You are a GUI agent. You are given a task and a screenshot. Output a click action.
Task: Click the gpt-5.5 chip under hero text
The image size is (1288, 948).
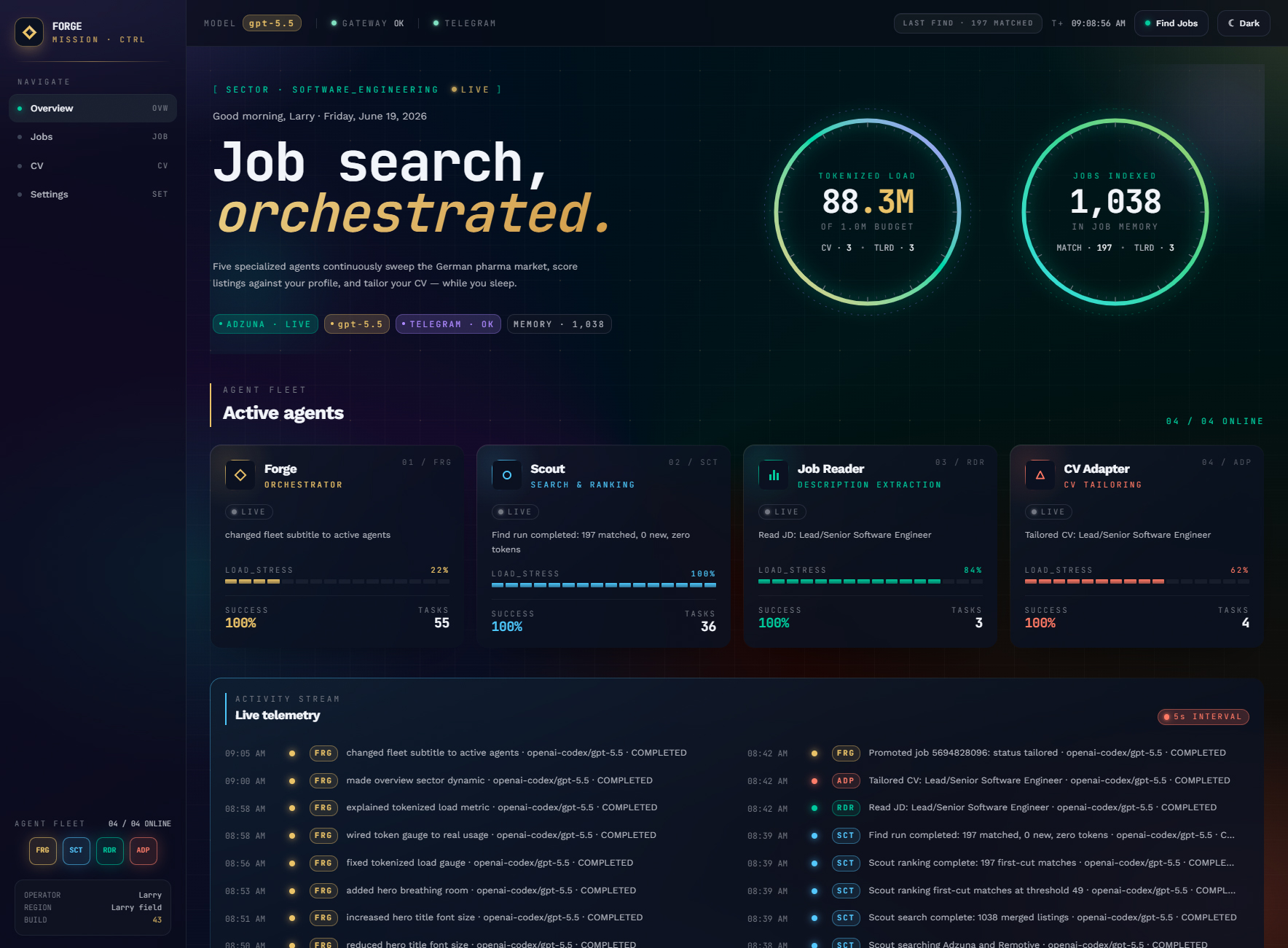point(357,324)
